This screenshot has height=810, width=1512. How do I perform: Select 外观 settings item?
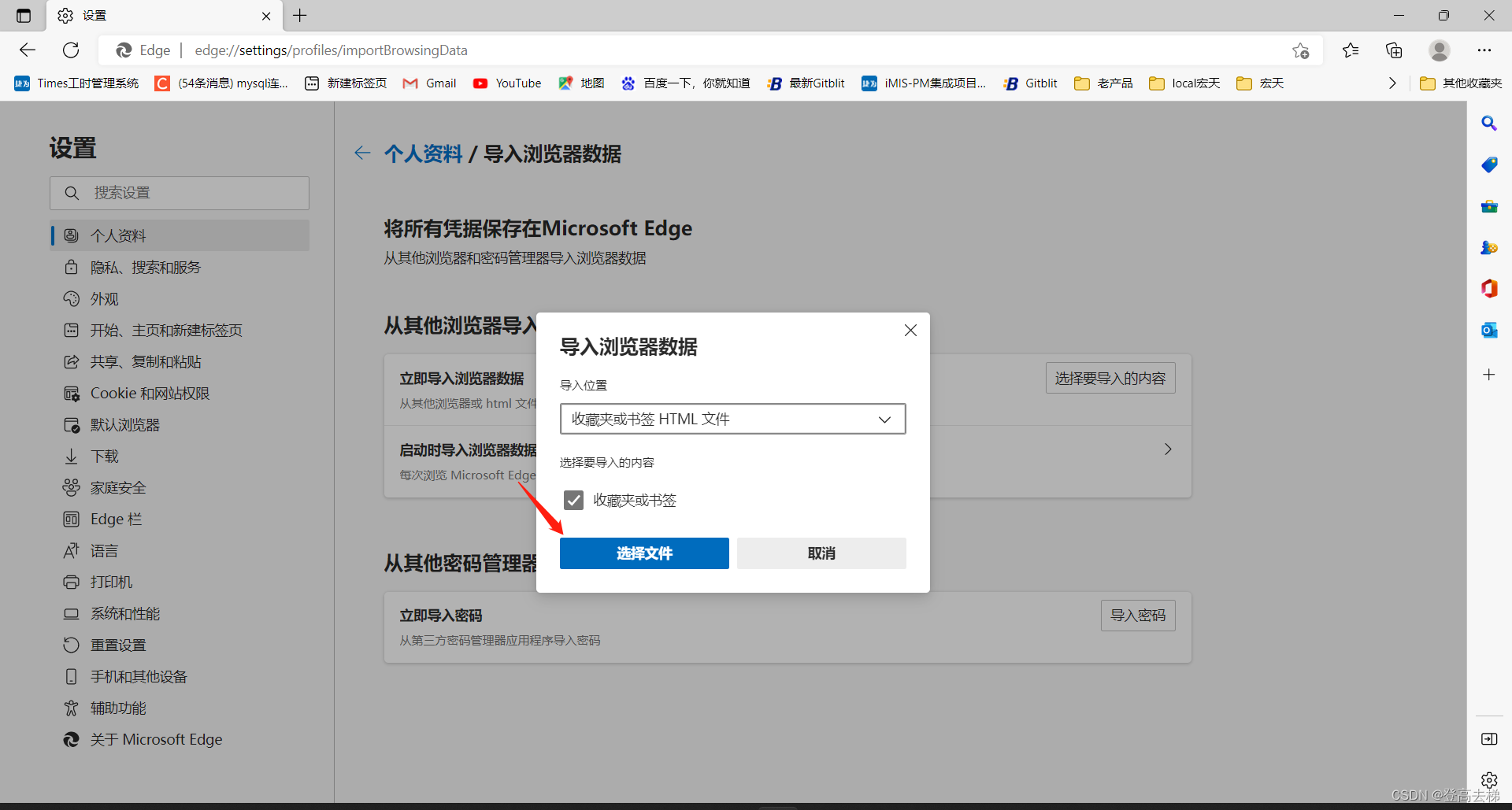coord(180,299)
